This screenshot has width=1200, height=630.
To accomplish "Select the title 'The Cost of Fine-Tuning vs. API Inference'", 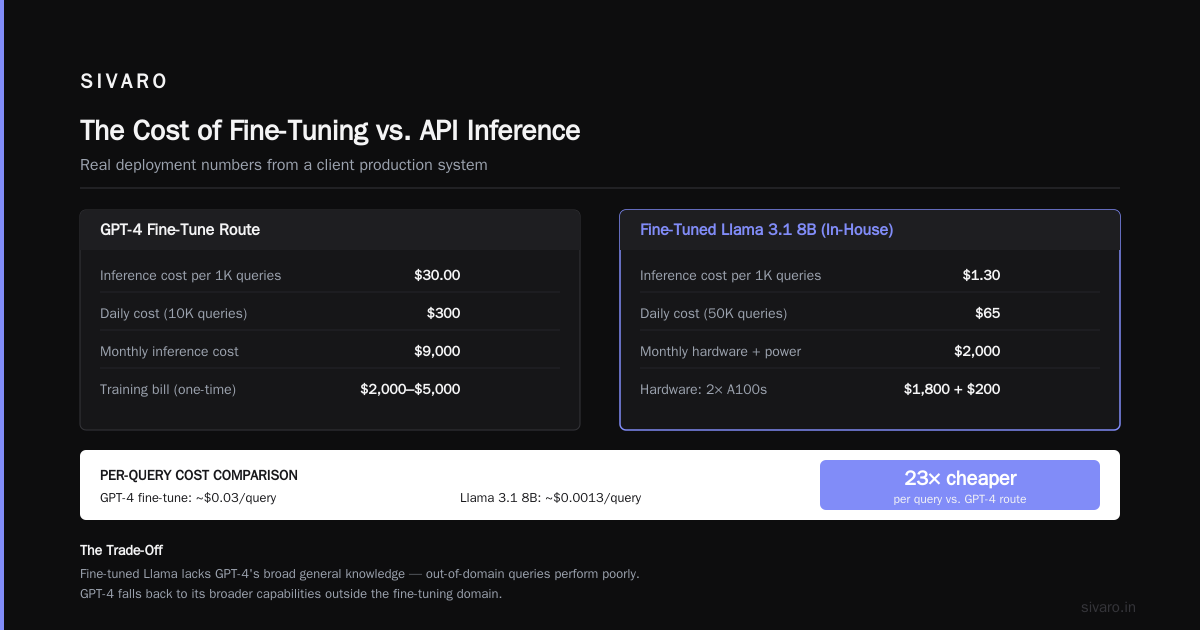I will pos(330,131).
